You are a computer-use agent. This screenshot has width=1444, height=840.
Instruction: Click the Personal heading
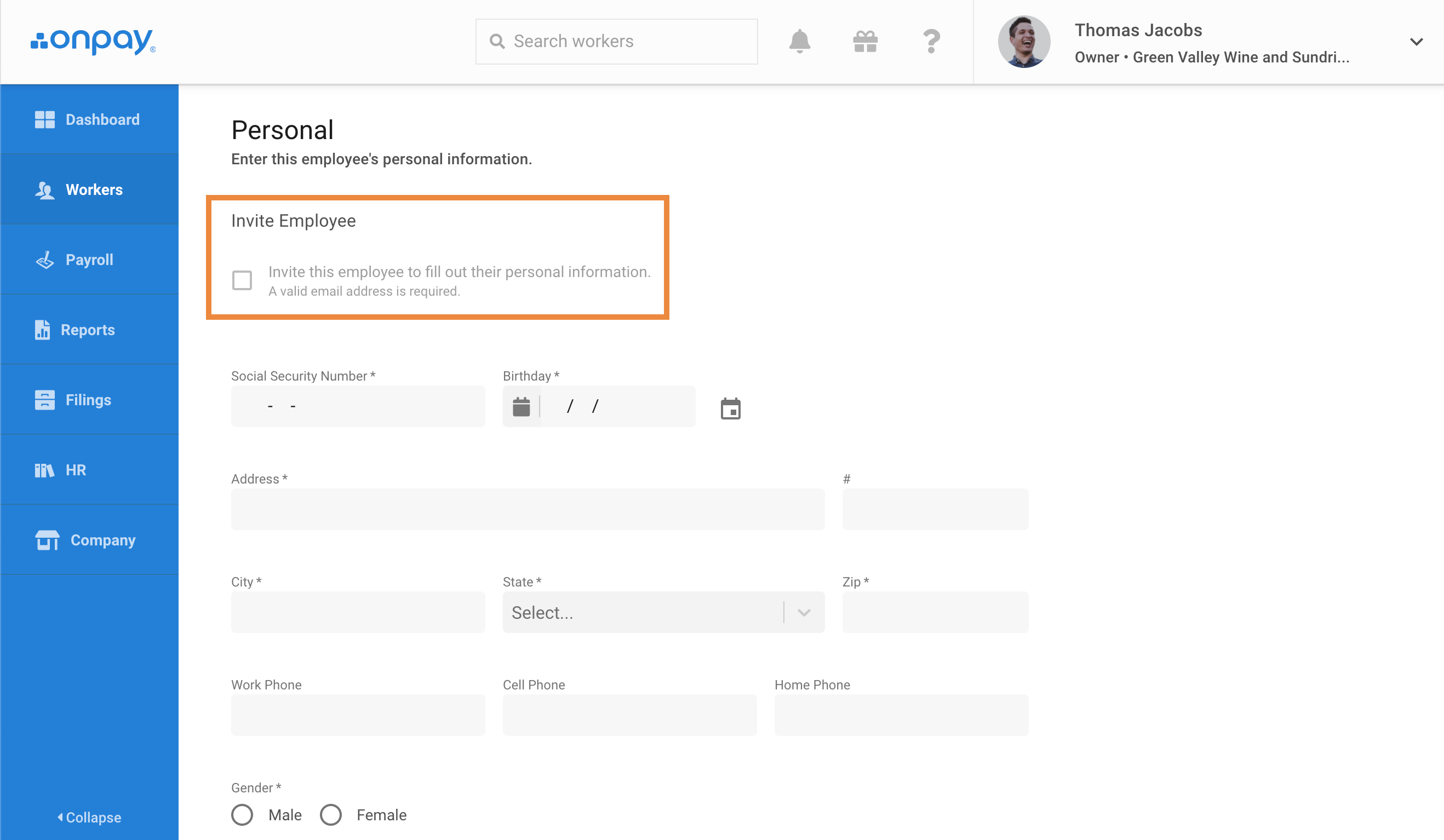click(282, 130)
